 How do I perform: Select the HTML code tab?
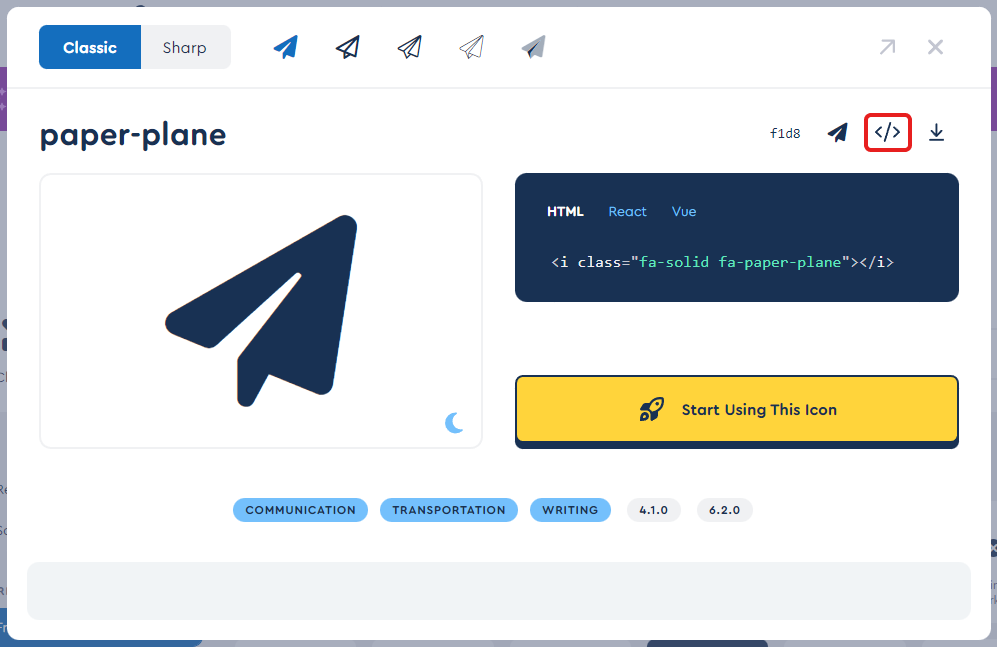pos(565,212)
